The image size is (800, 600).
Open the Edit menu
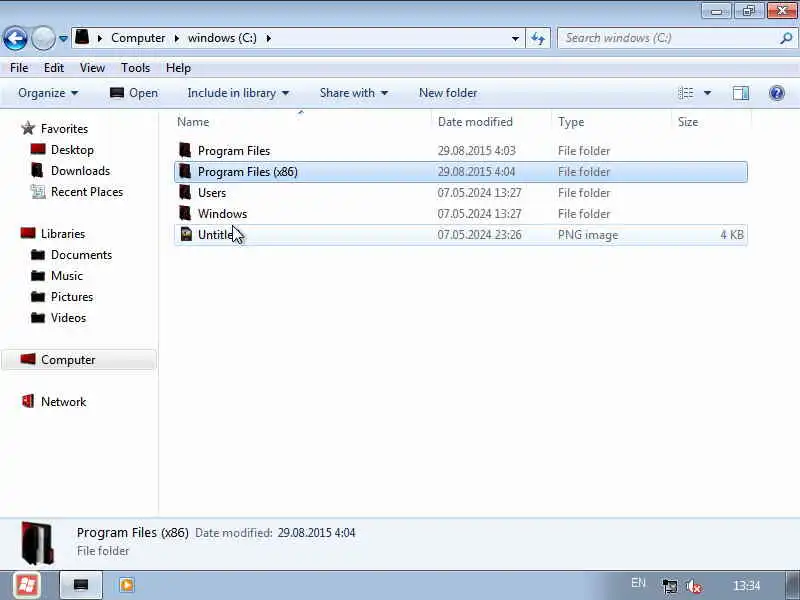tap(54, 68)
